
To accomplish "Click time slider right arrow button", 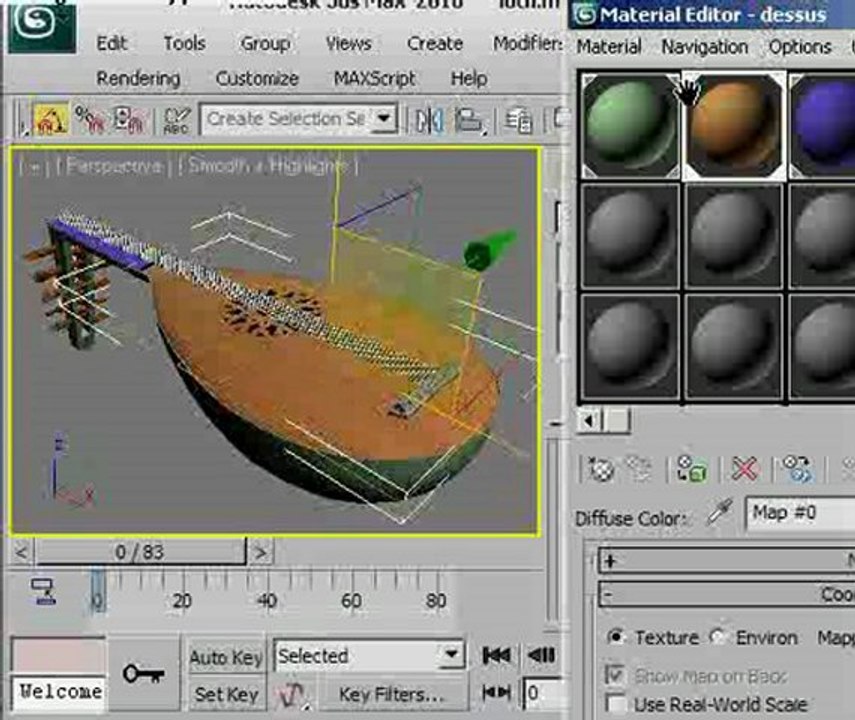I will 260,553.
